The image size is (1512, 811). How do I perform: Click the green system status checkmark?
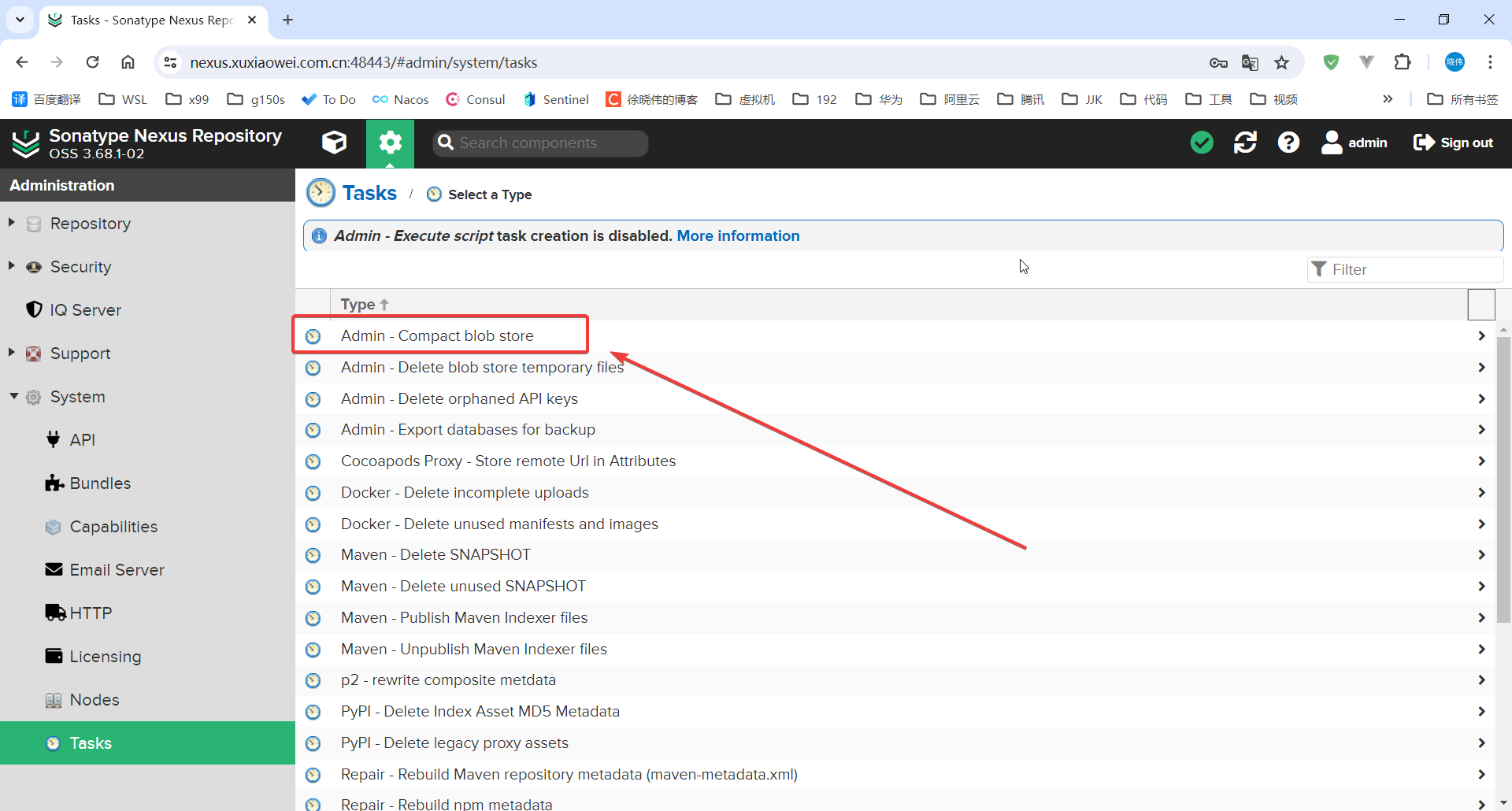click(x=1201, y=143)
